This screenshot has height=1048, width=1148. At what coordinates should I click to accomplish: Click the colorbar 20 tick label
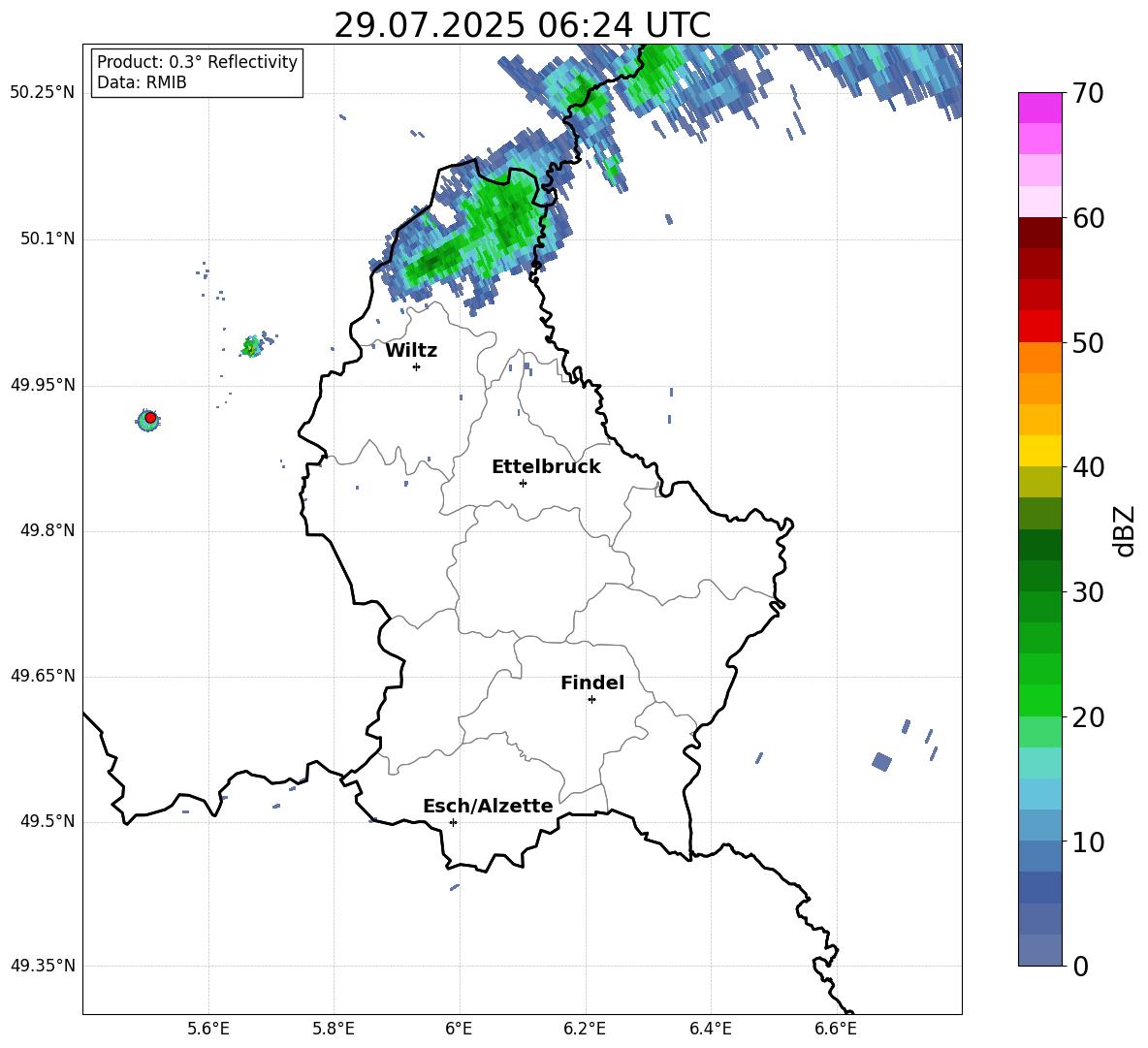(x=1088, y=717)
